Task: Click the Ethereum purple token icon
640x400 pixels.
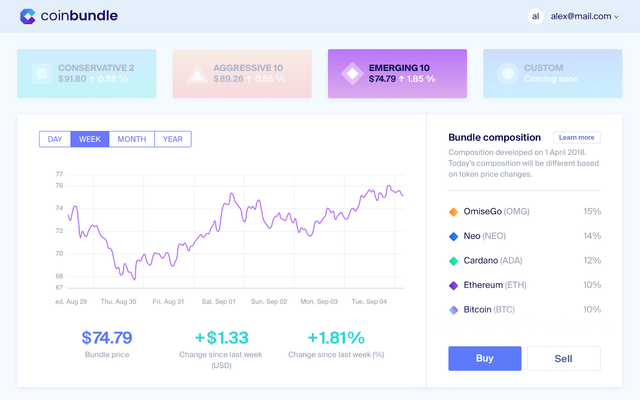Action: click(454, 285)
